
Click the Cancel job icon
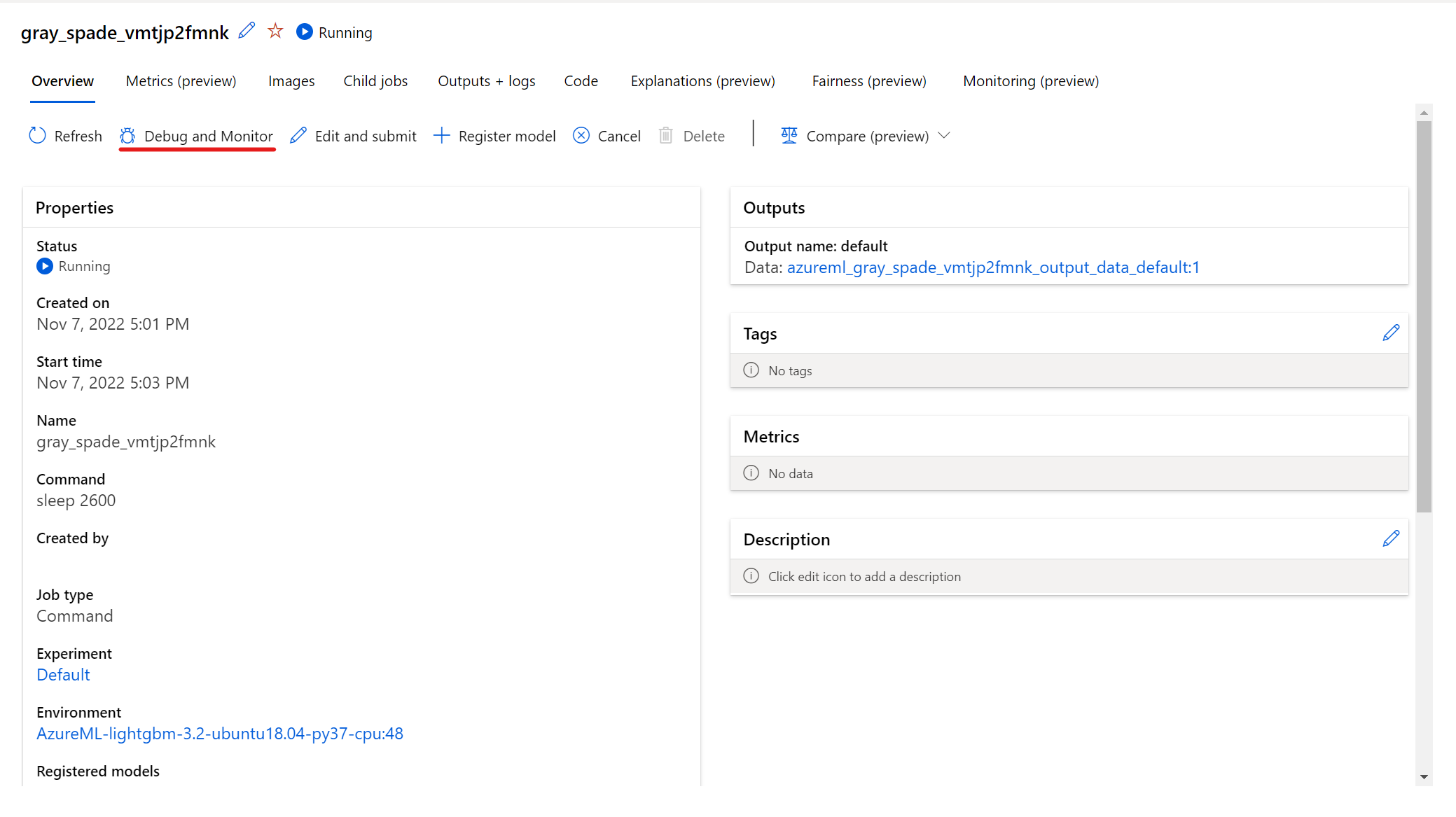pos(580,135)
